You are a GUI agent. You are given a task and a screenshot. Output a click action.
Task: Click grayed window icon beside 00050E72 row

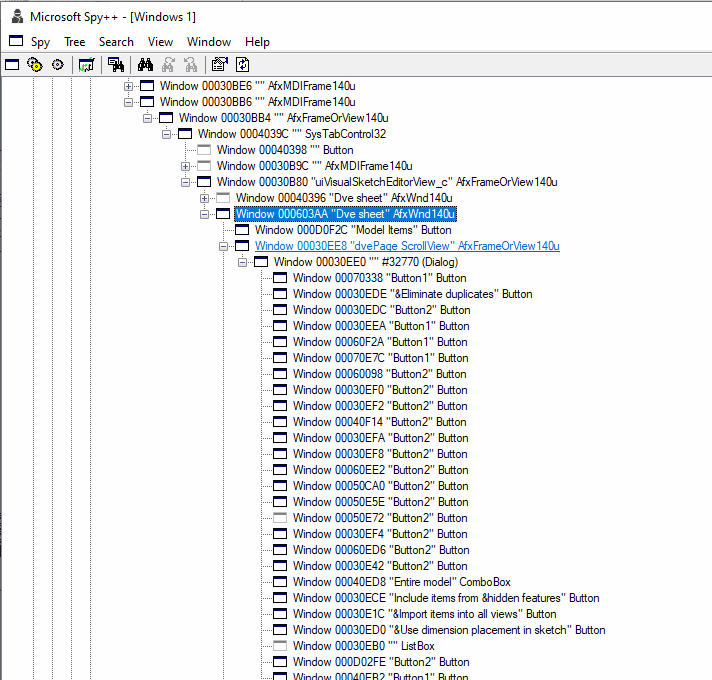(280, 518)
